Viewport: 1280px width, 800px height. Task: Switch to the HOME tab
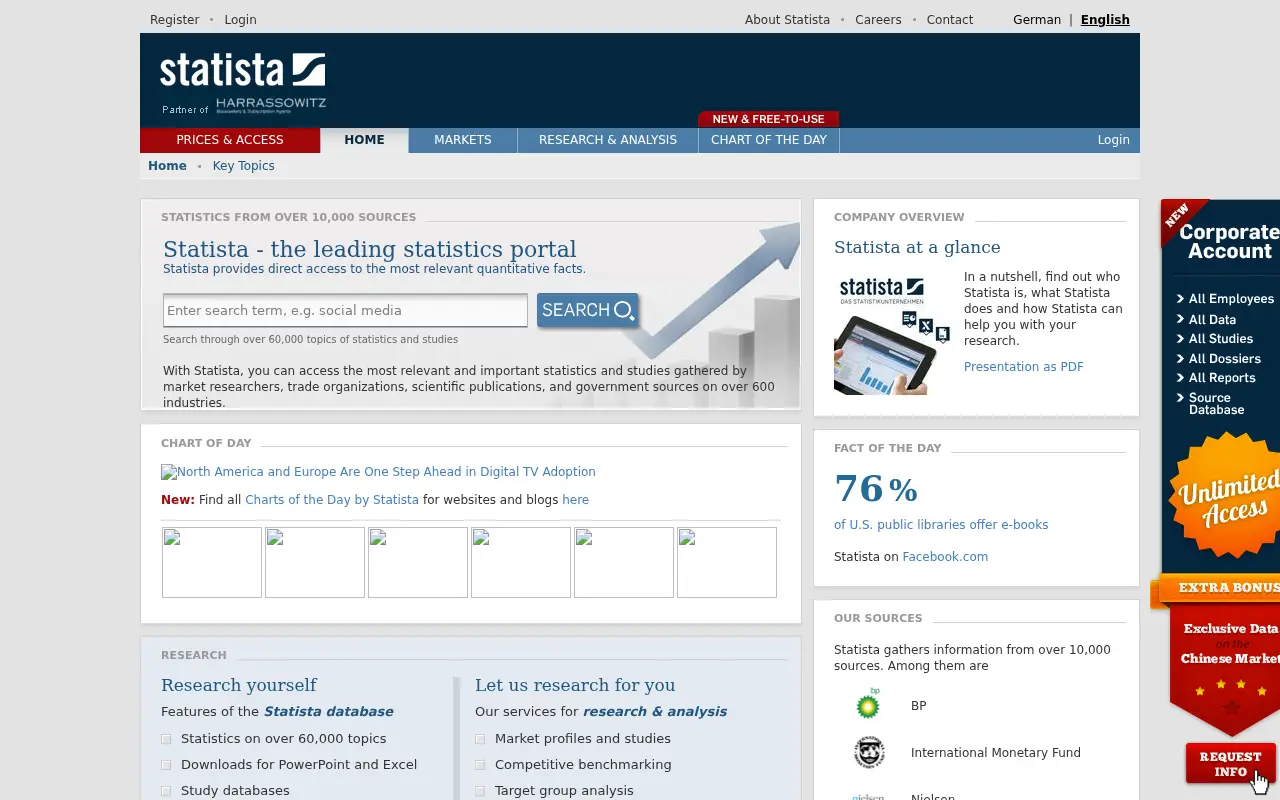pyautogui.click(x=364, y=140)
